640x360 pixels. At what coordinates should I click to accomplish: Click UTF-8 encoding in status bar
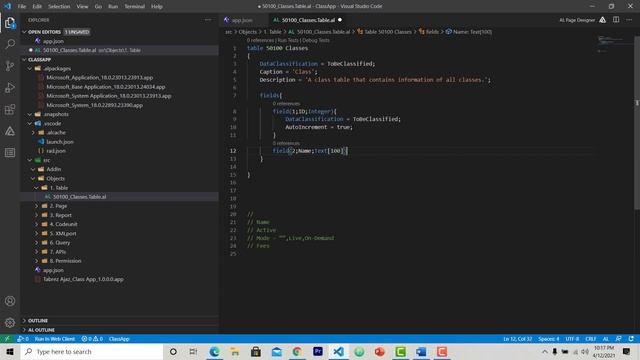tap(572, 339)
